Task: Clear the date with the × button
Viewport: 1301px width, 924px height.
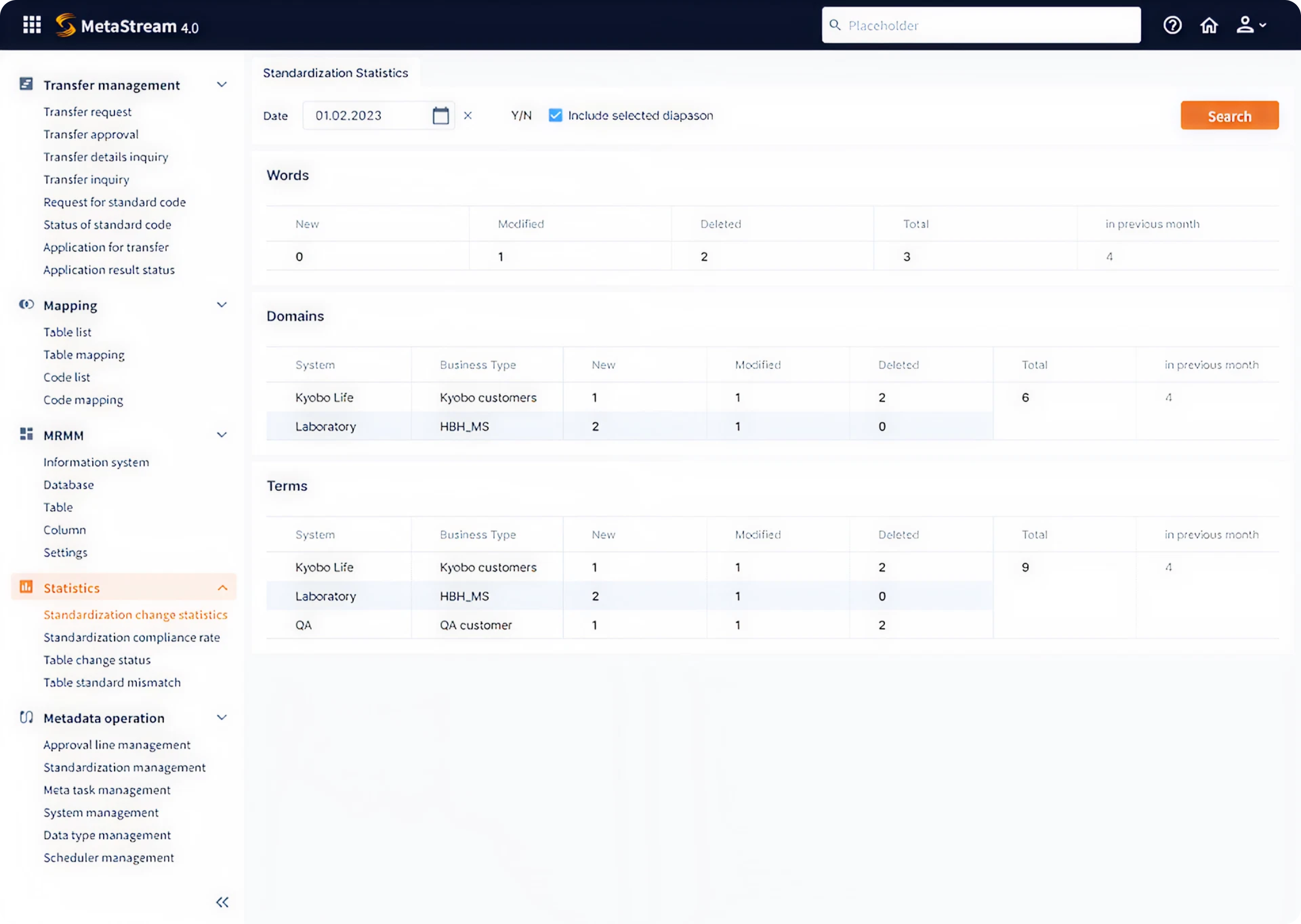Action: coord(468,115)
